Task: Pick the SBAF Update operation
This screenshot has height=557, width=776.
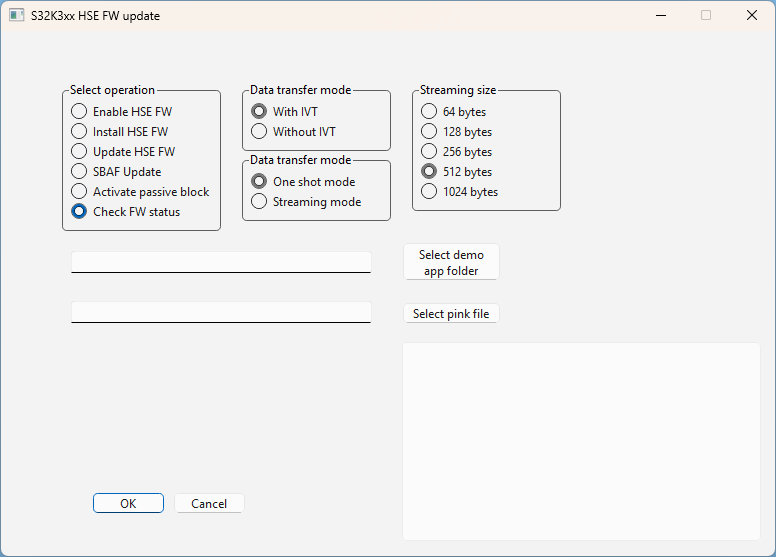Action: [x=79, y=172]
